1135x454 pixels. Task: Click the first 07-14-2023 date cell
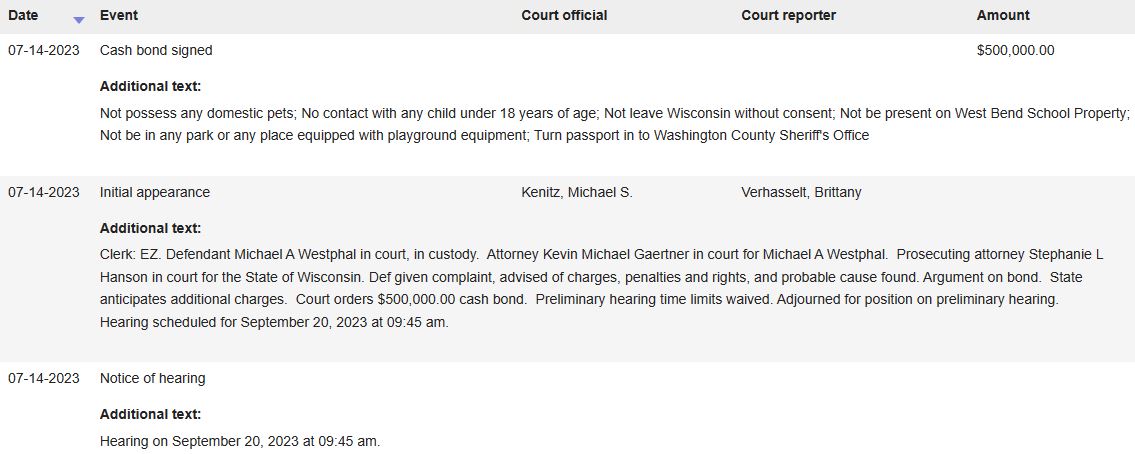[44, 51]
